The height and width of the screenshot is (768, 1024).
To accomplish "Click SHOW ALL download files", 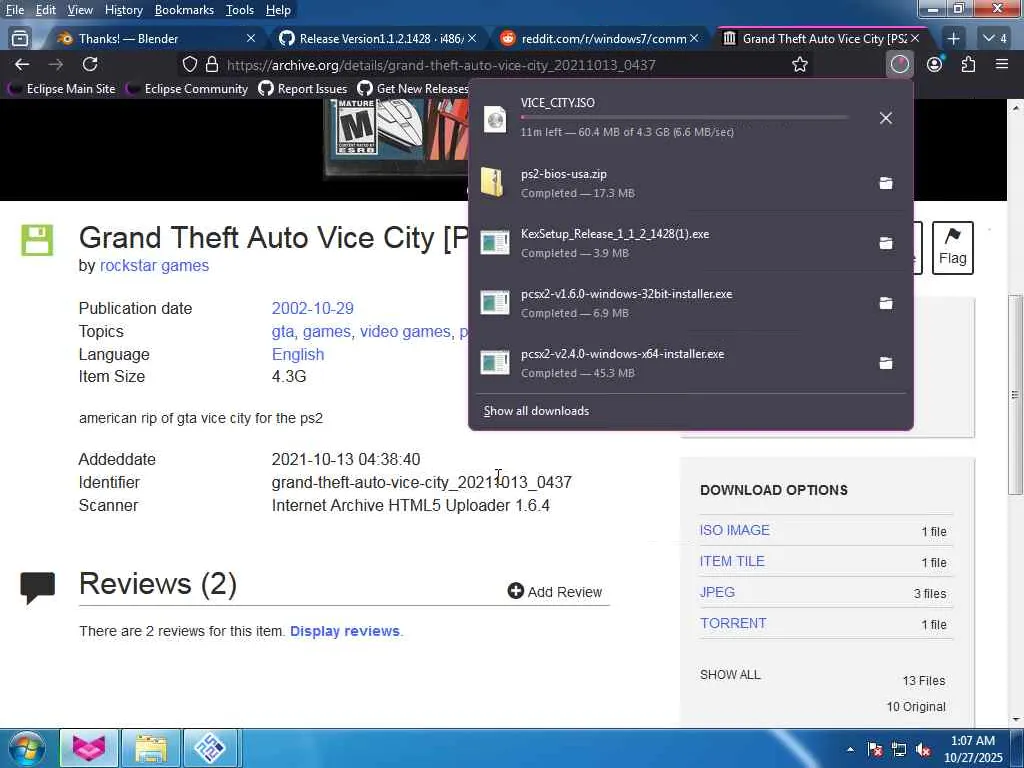I will (730, 675).
